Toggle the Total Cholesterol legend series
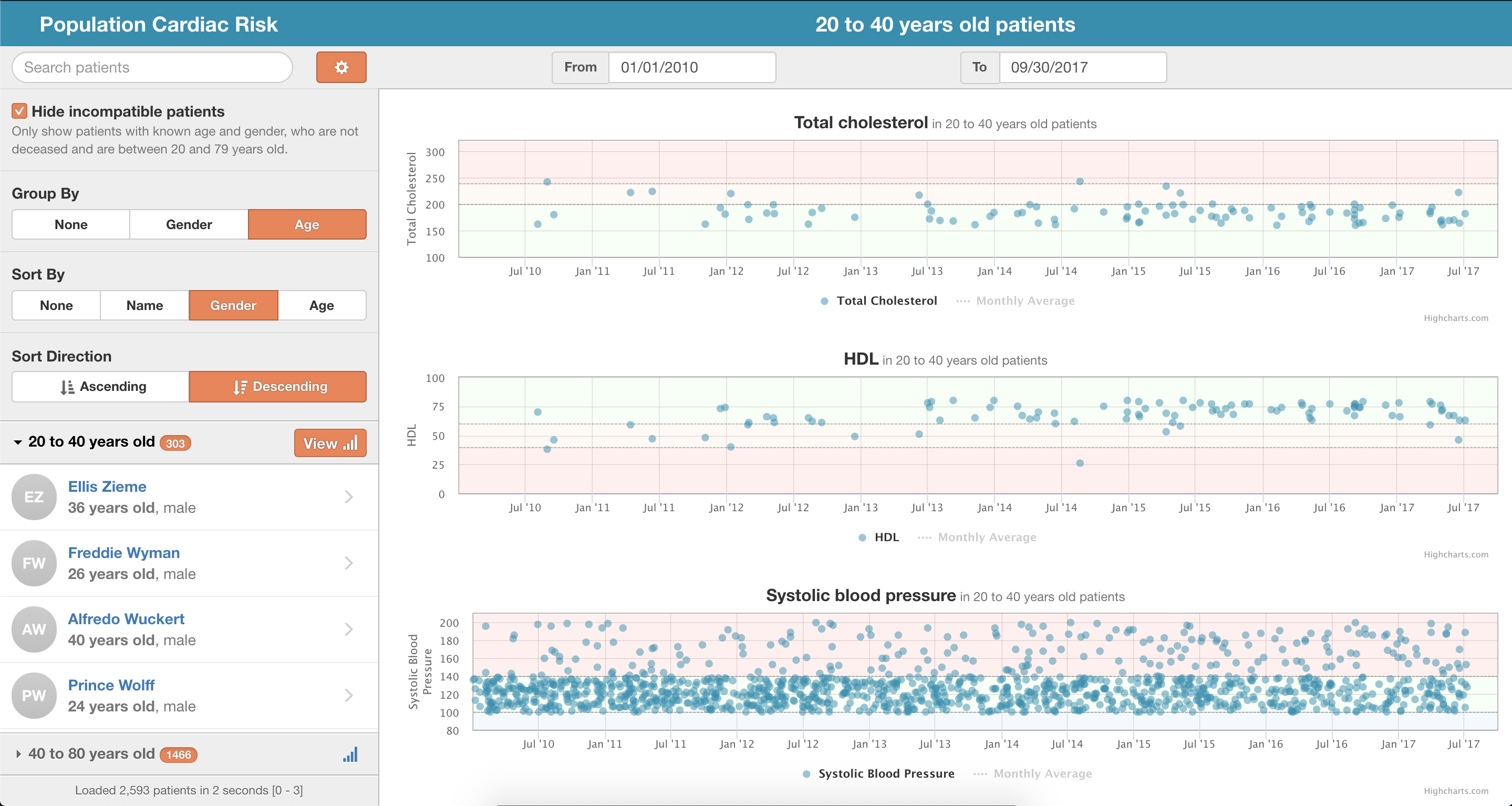 (879, 301)
